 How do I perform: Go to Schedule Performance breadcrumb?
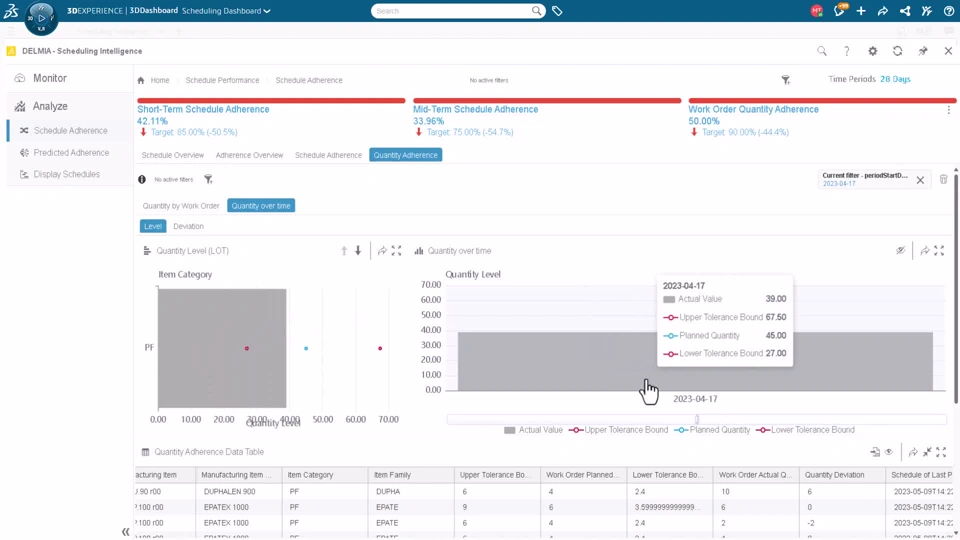pos(222,80)
